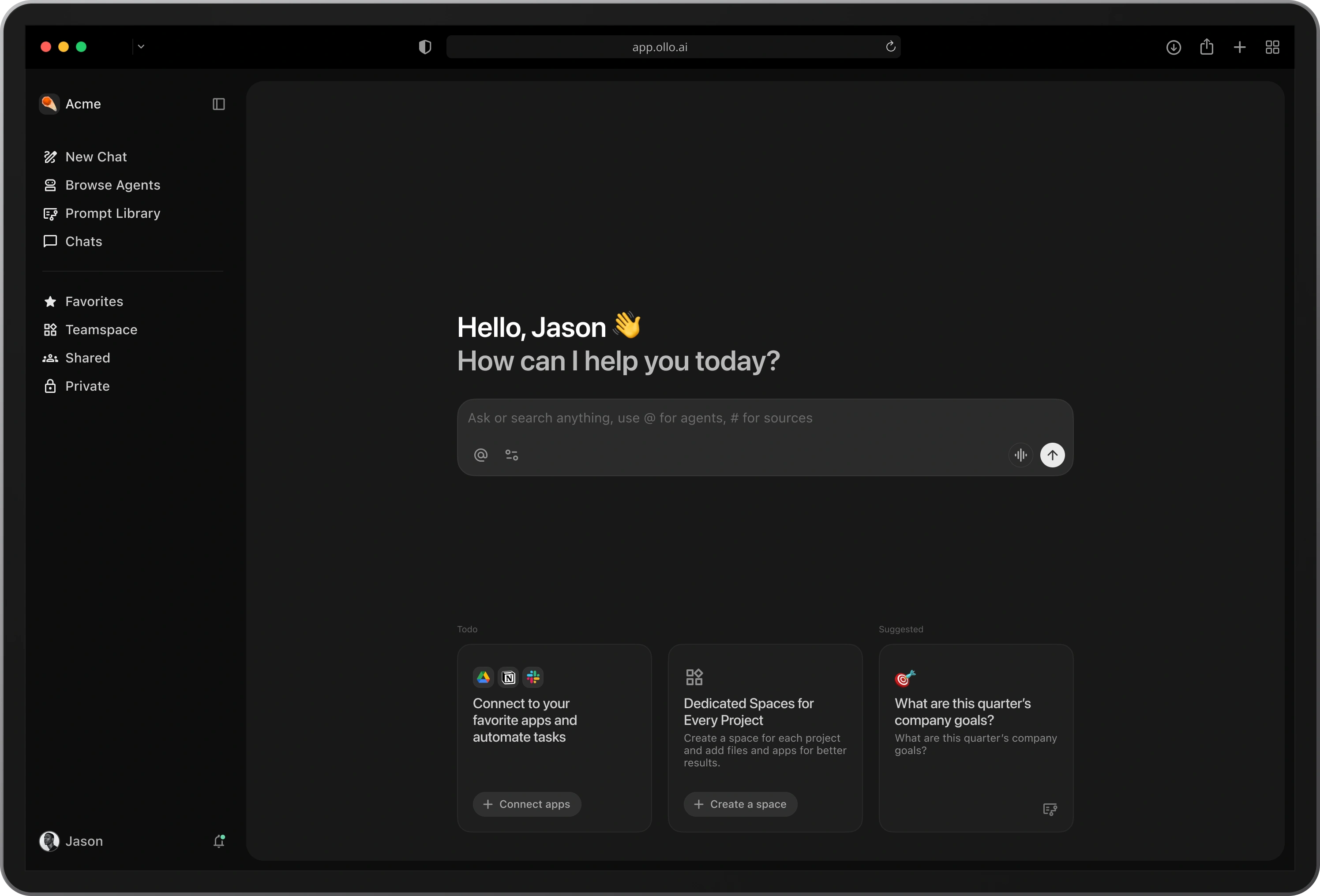Expand the browser sidebar chevron dropdown
Viewport: 1320px width, 896px height.
[x=141, y=47]
